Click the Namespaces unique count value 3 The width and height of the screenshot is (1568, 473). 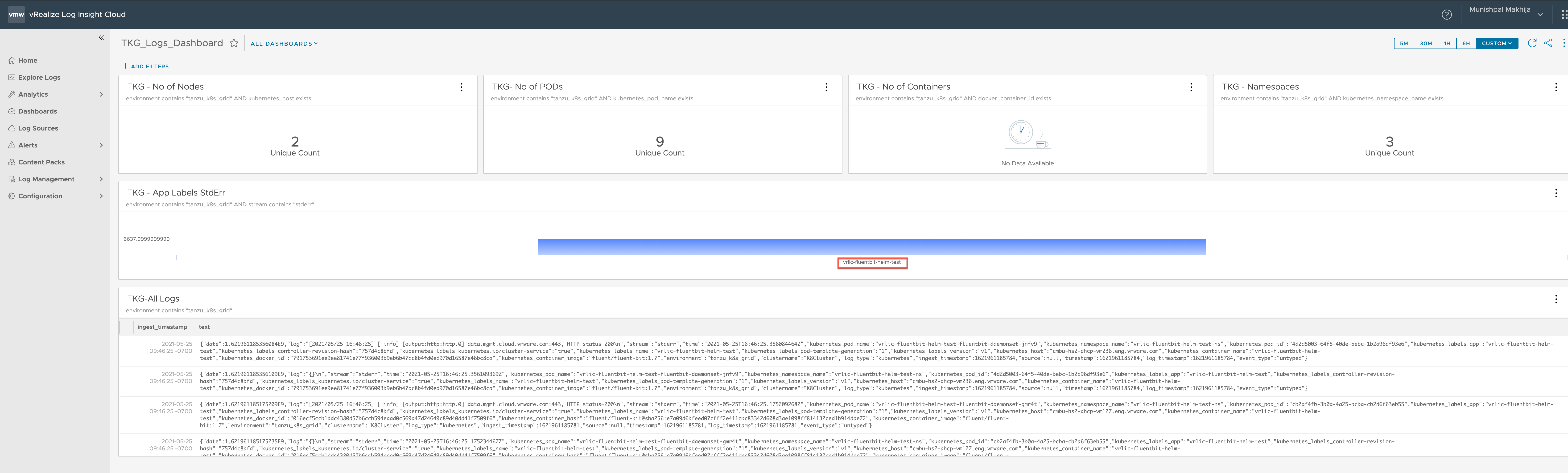(x=1389, y=142)
